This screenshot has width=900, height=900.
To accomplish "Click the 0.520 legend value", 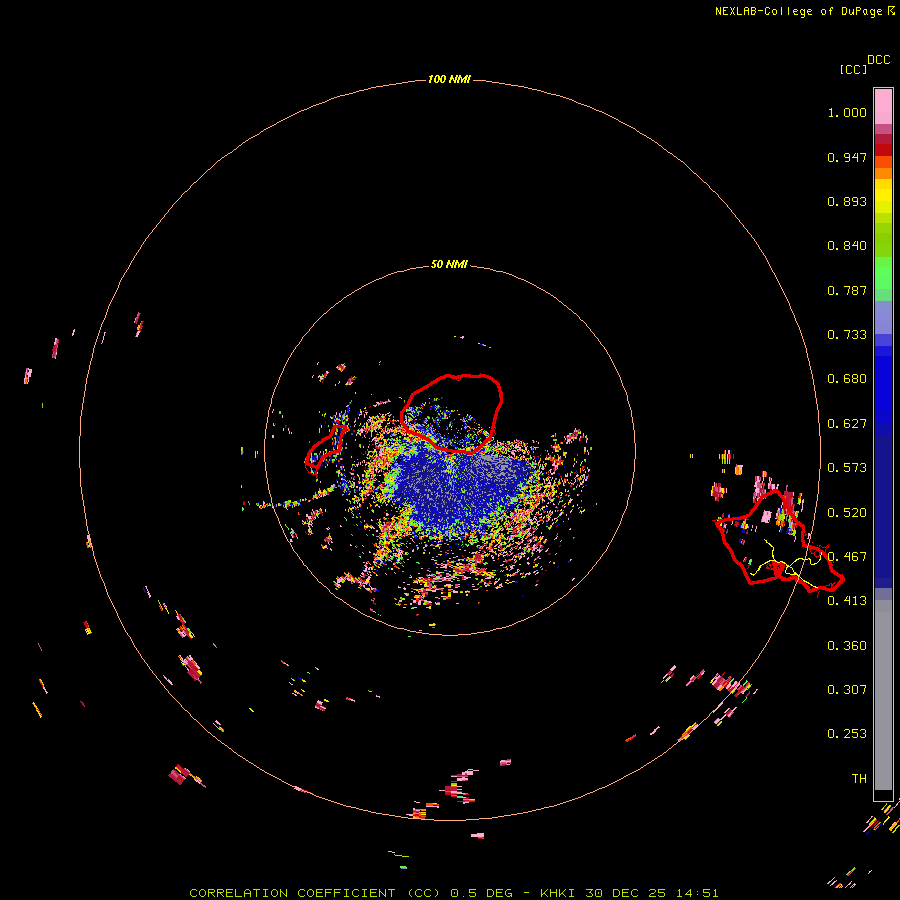I will (x=847, y=513).
